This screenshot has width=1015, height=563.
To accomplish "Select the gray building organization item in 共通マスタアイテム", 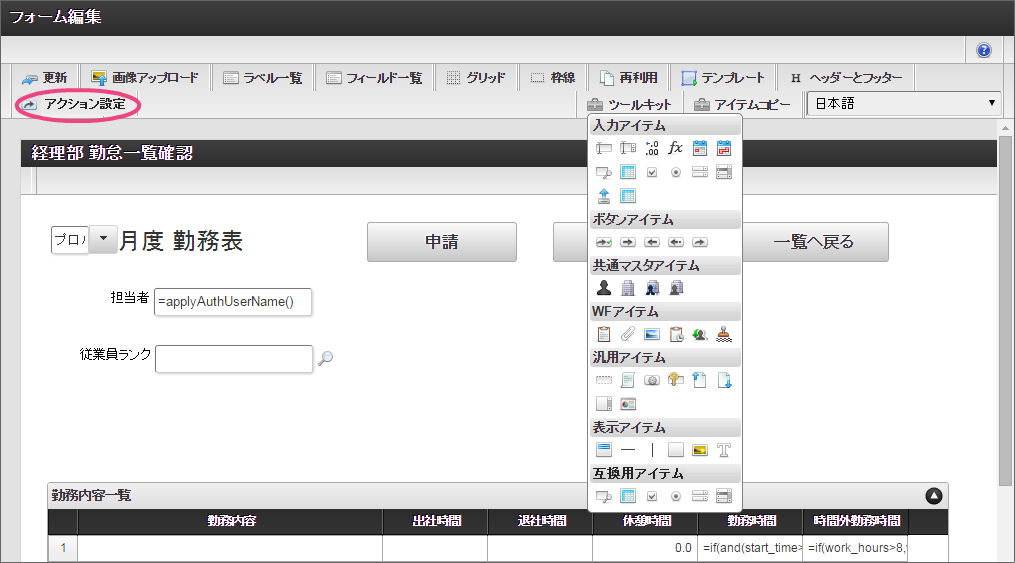I will [628, 288].
